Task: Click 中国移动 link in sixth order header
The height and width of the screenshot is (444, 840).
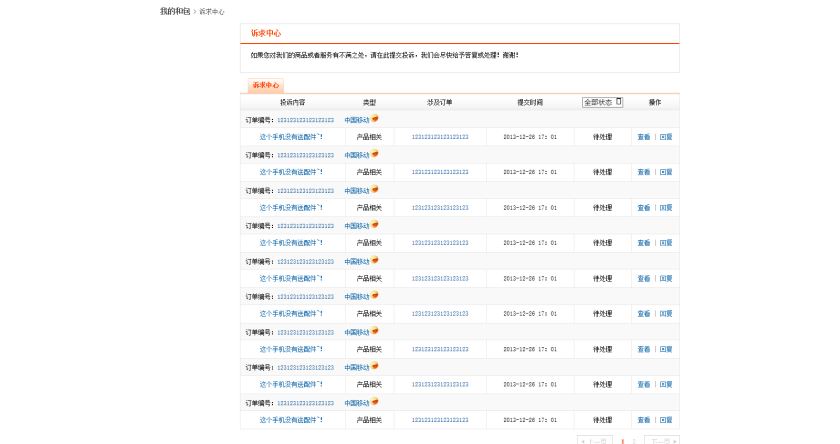Action: point(357,297)
